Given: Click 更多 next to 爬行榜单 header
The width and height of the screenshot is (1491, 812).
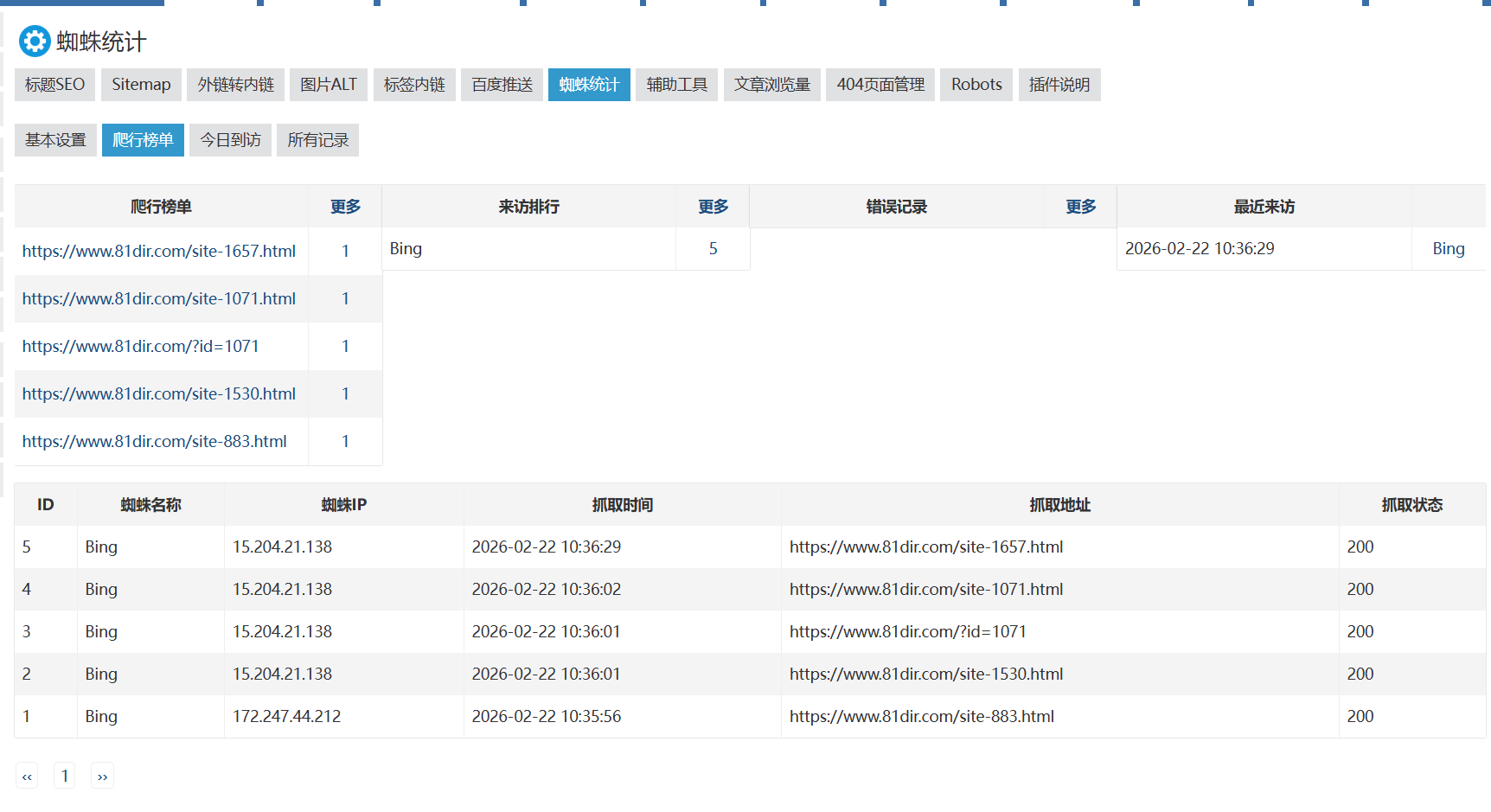Looking at the screenshot, I should tap(345, 207).
